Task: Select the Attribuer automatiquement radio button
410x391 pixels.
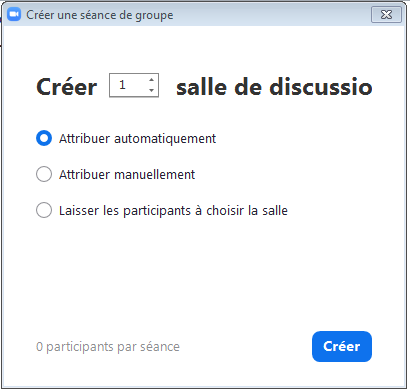Action: (44, 138)
